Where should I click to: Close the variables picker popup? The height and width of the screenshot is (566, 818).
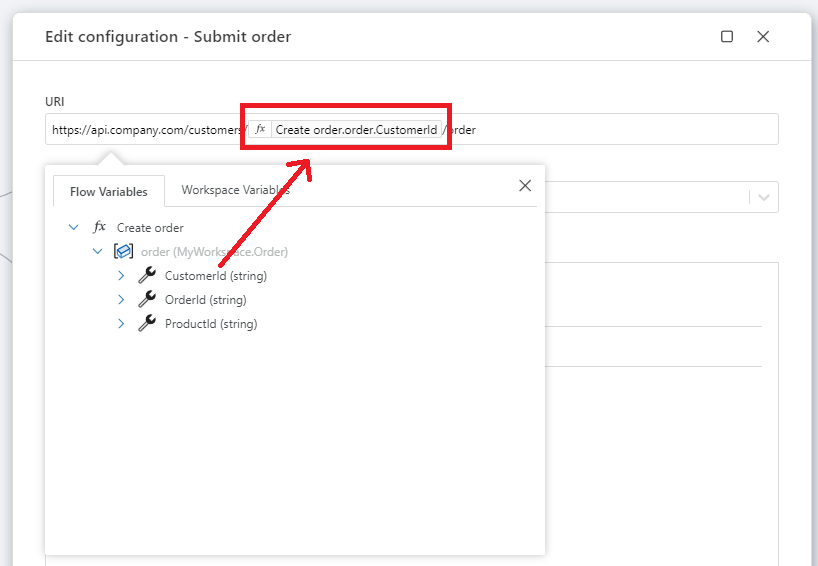pyautogui.click(x=525, y=186)
